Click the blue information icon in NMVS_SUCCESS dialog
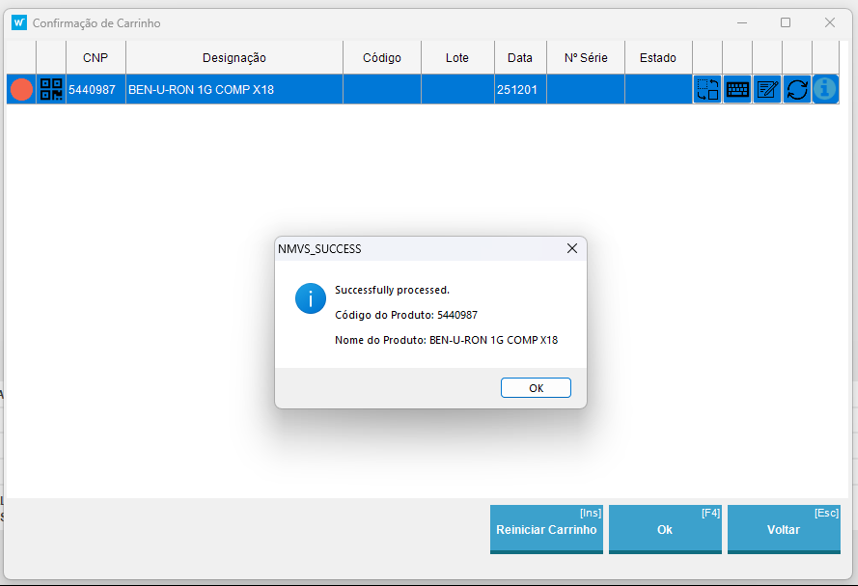 click(310, 298)
